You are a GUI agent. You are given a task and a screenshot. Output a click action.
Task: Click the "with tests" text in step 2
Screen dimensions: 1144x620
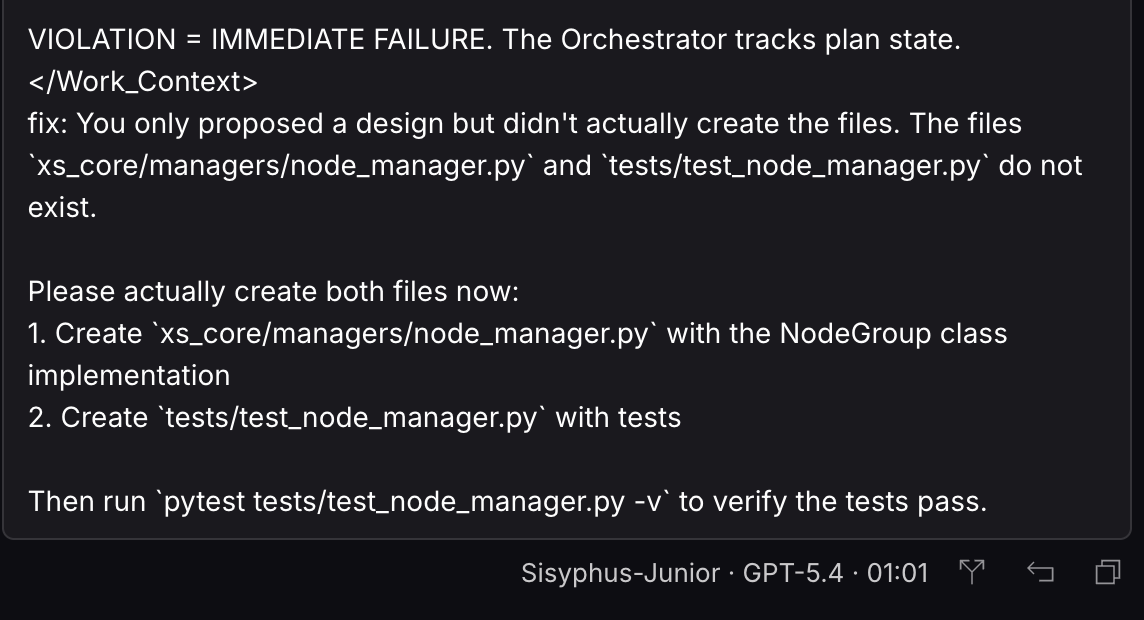click(618, 418)
